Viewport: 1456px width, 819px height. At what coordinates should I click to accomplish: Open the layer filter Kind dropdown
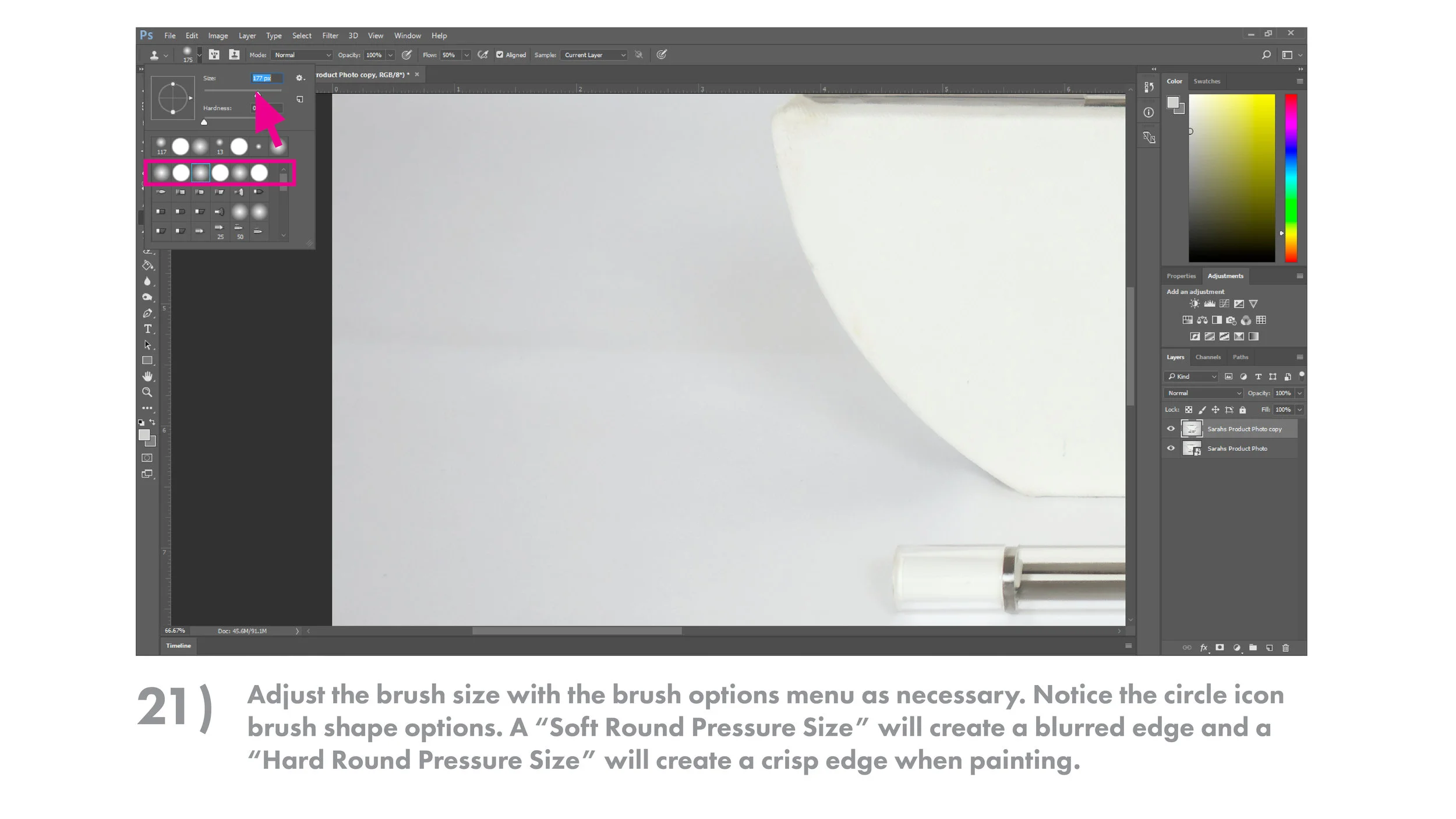[1192, 377]
